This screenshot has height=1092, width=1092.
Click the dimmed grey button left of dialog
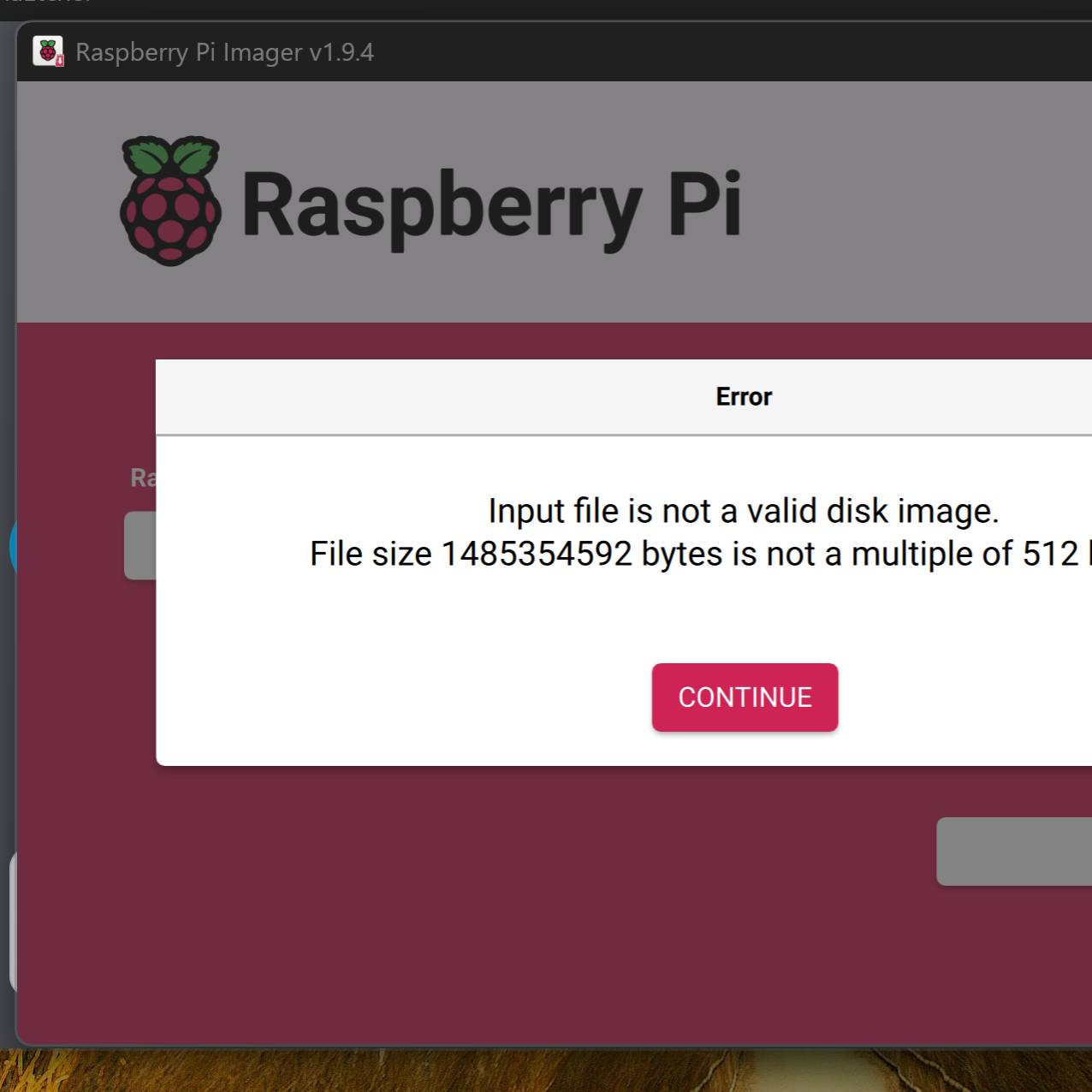coord(139,545)
